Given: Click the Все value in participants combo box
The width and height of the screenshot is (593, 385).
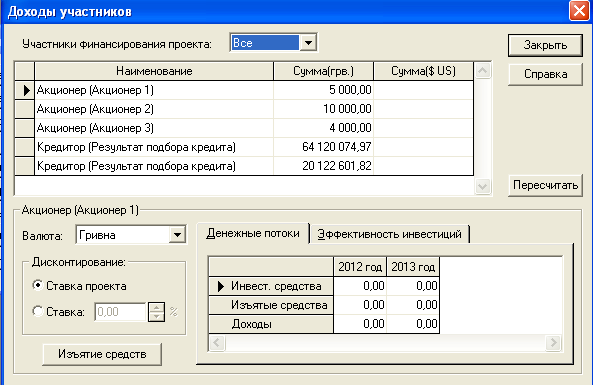Looking at the screenshot, I should click(265, 43).
